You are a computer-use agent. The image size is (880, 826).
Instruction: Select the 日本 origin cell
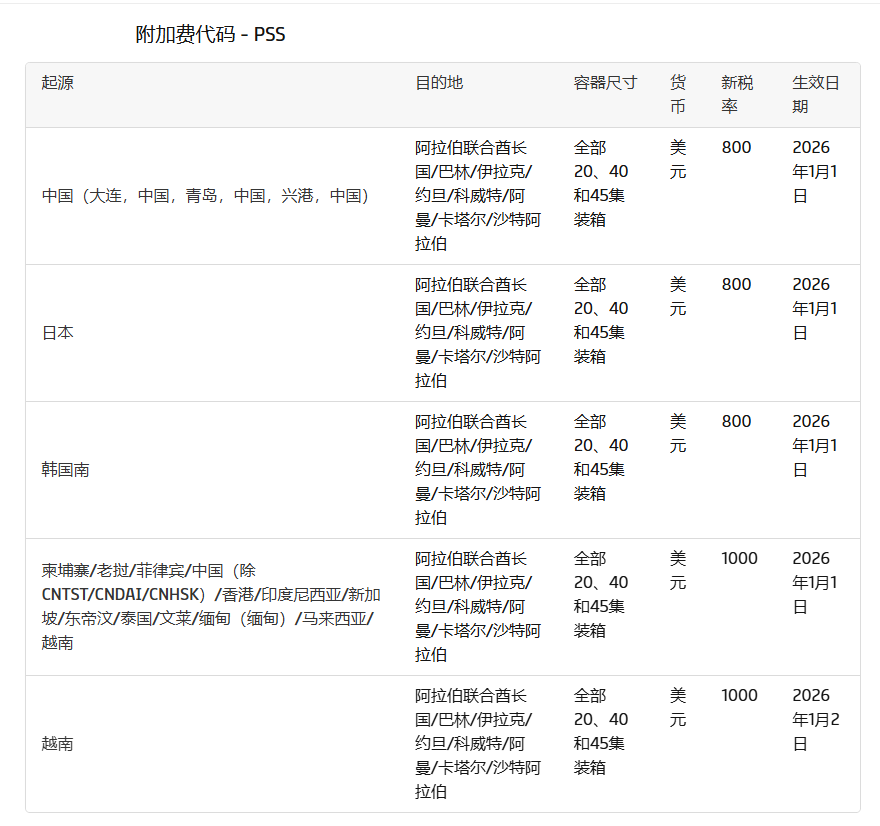coord(59,332)
